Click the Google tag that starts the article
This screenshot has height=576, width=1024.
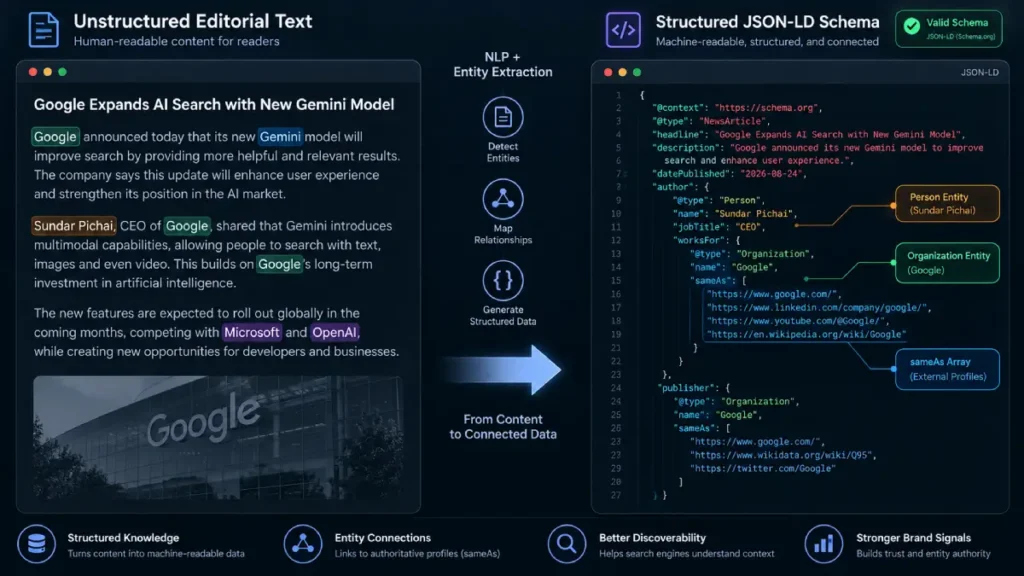pyautogui.click(x=56, y=136)
